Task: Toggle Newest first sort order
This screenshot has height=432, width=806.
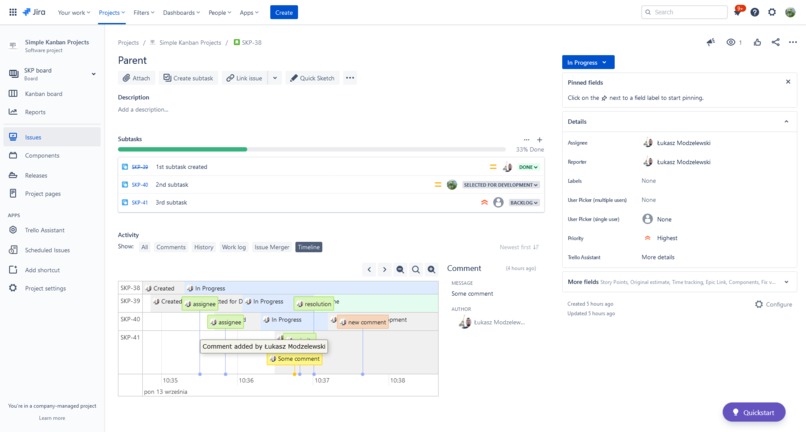Action: click(519, 247)
